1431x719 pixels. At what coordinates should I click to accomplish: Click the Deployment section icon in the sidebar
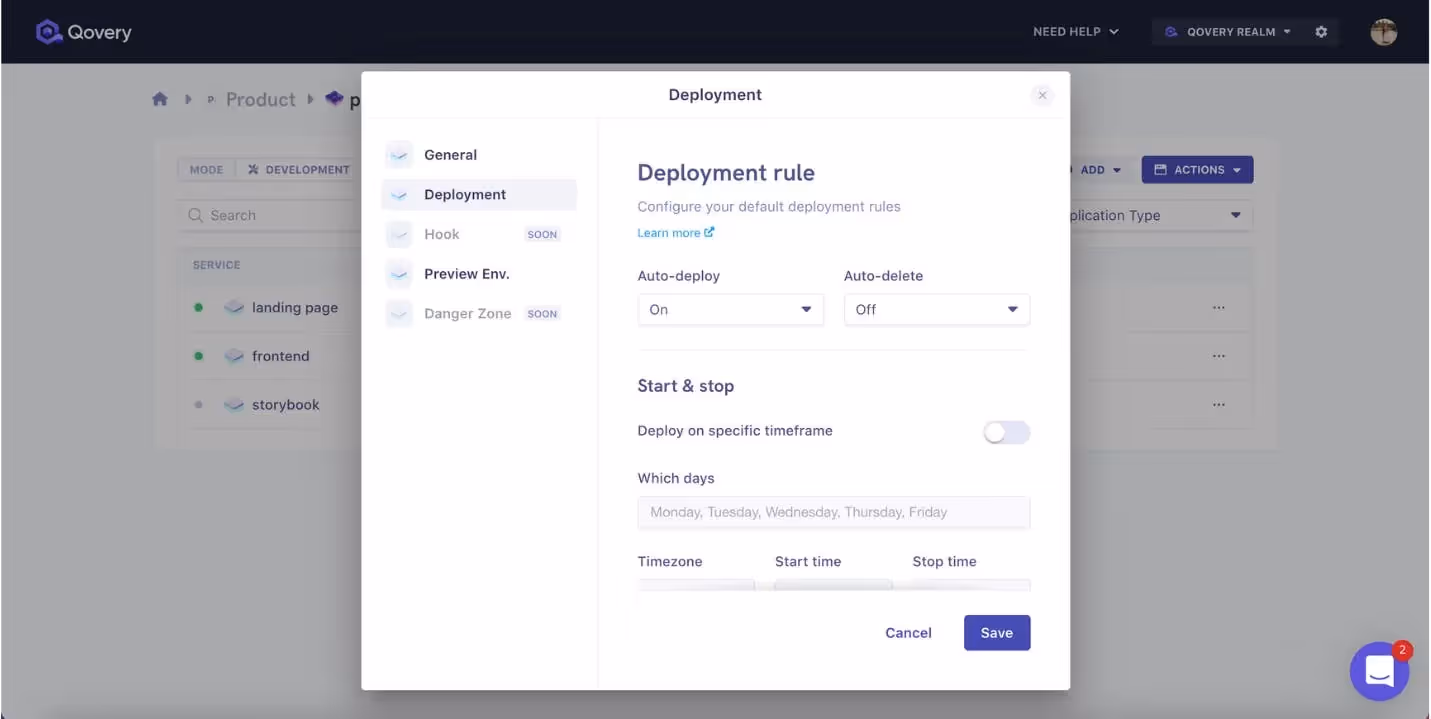click(399, 194)
